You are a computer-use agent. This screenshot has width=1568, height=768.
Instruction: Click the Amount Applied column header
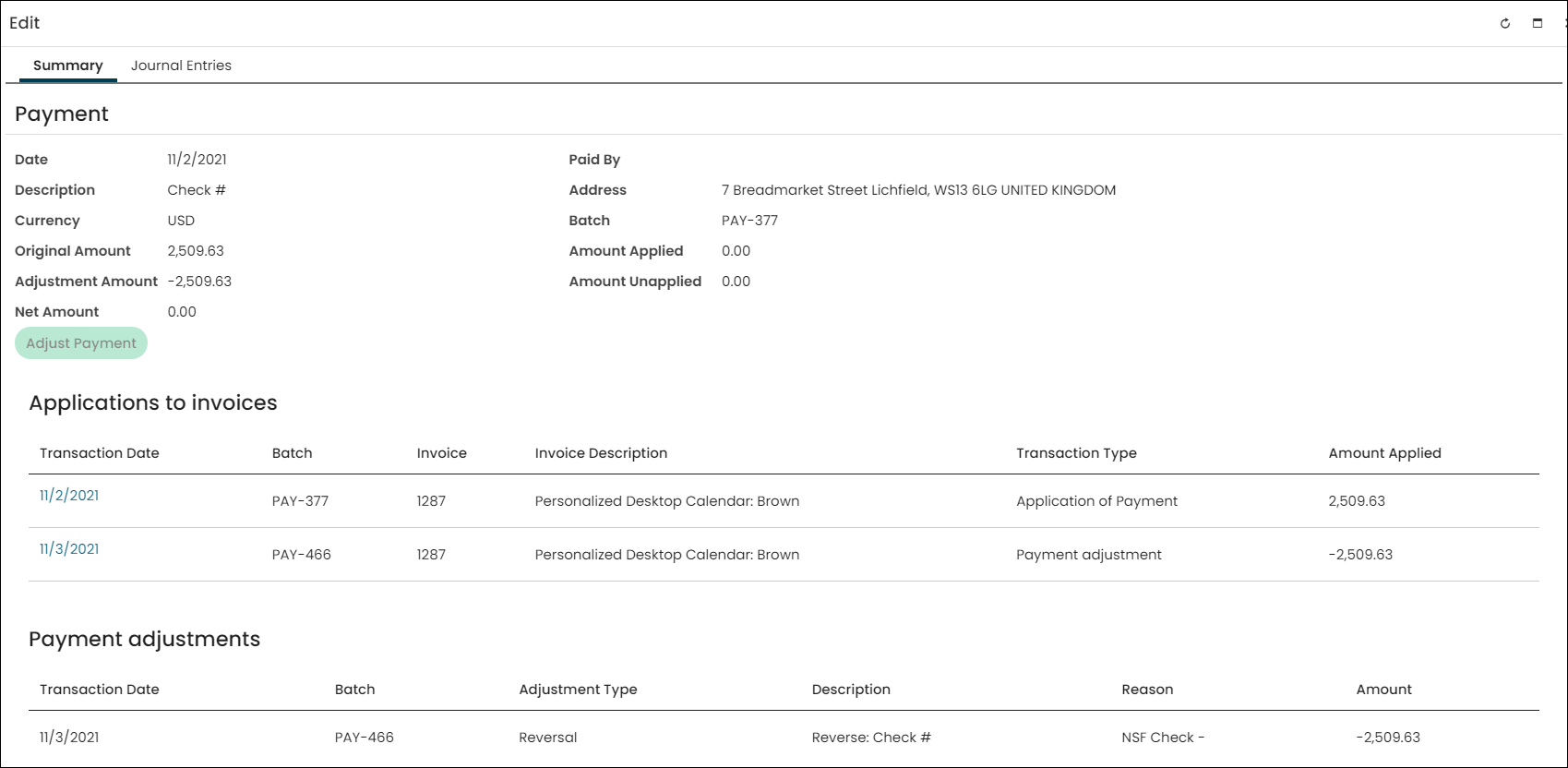coord(1384,453)
